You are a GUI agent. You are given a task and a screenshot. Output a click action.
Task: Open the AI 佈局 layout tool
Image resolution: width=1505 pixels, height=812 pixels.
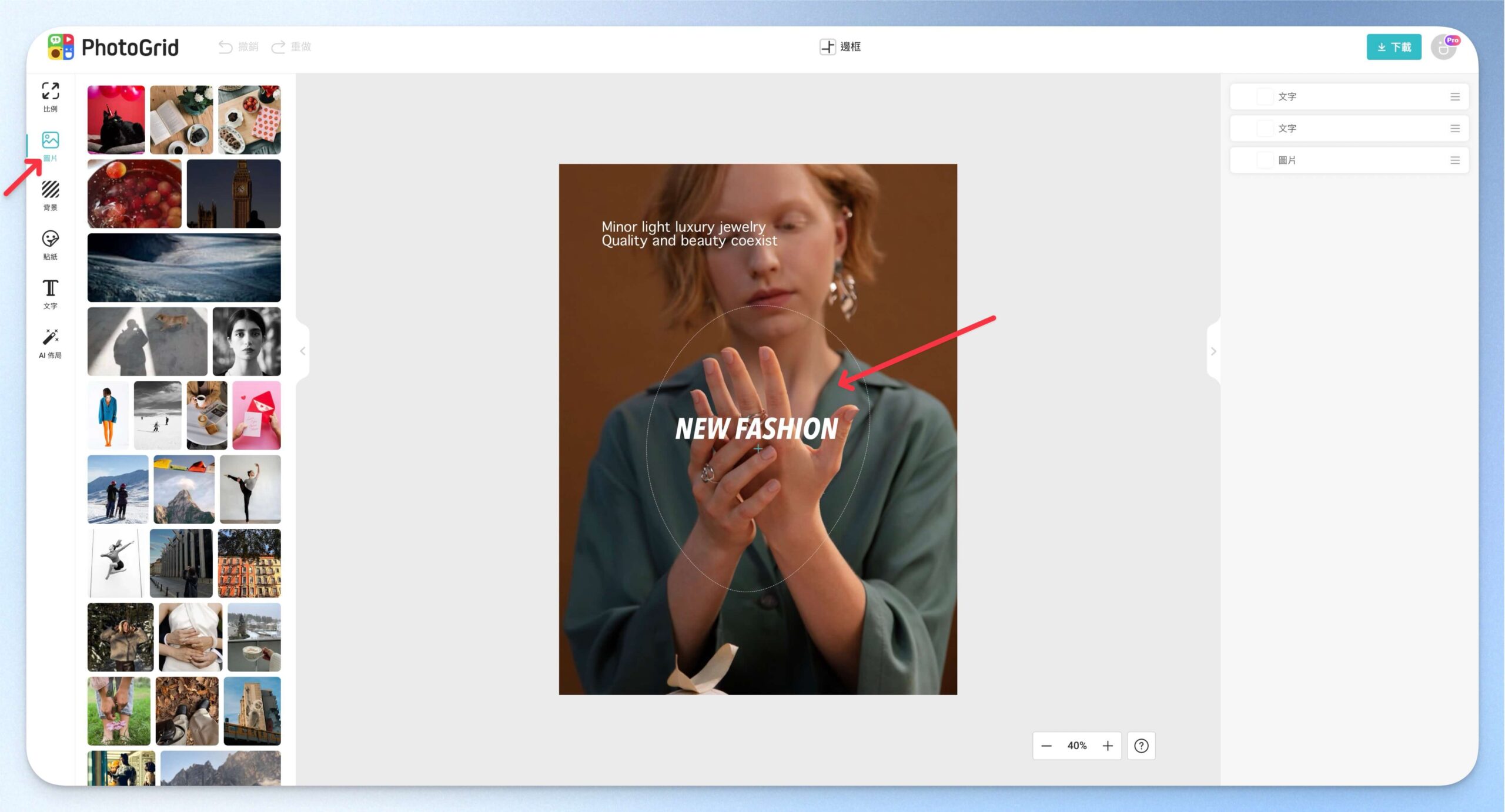click(50, 344)
